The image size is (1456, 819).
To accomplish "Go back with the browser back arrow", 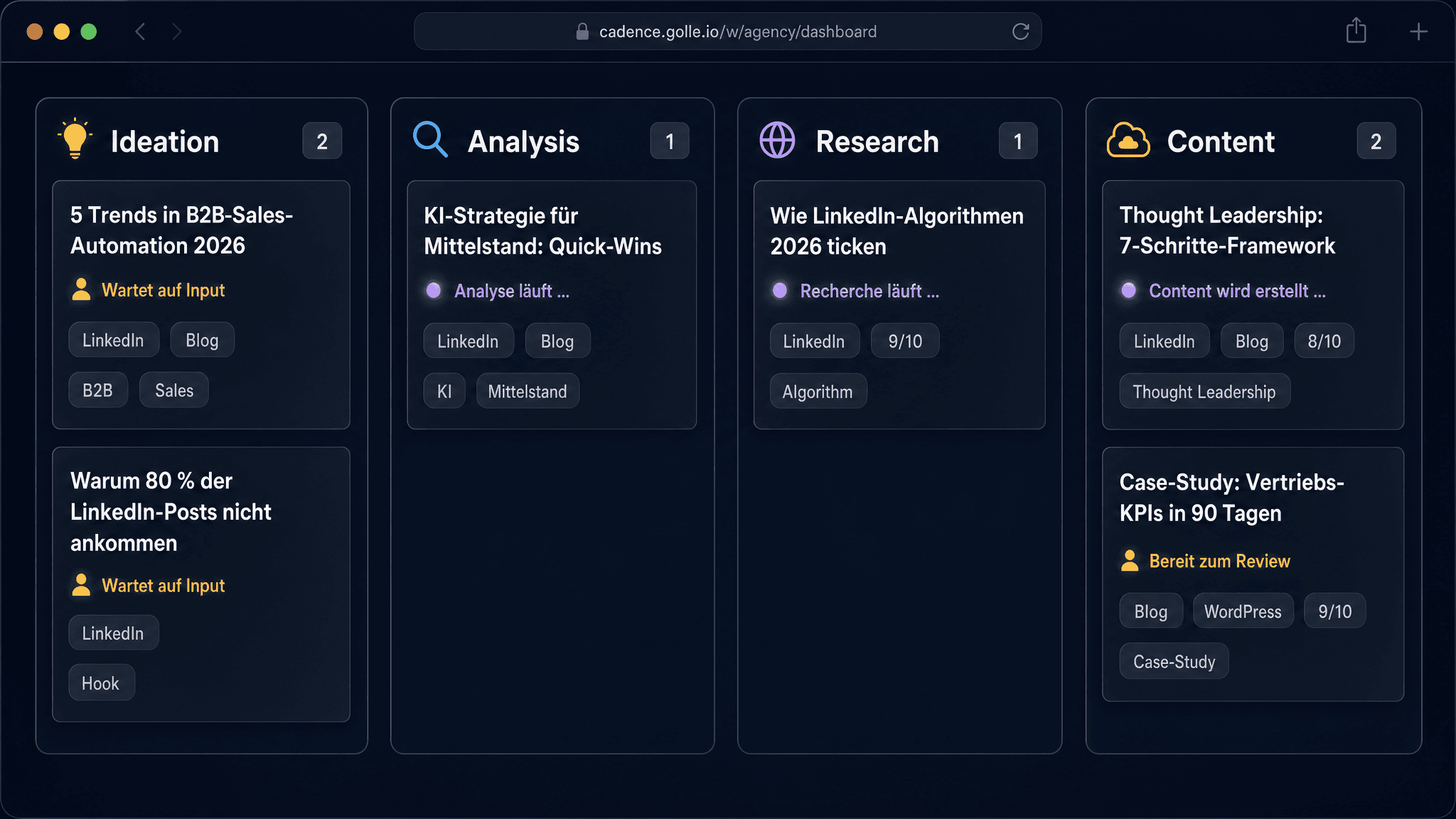I will [140, 32].
